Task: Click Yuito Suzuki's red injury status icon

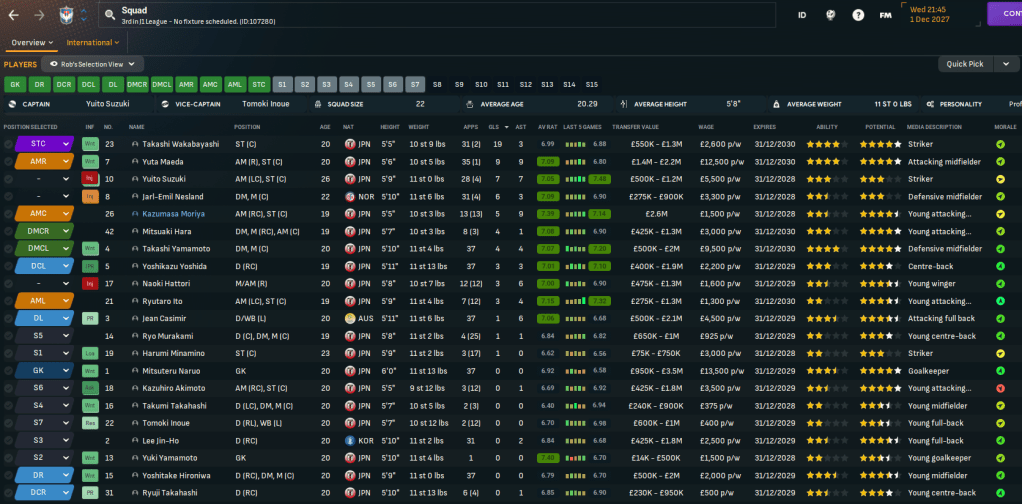Action: coord(89,178)
